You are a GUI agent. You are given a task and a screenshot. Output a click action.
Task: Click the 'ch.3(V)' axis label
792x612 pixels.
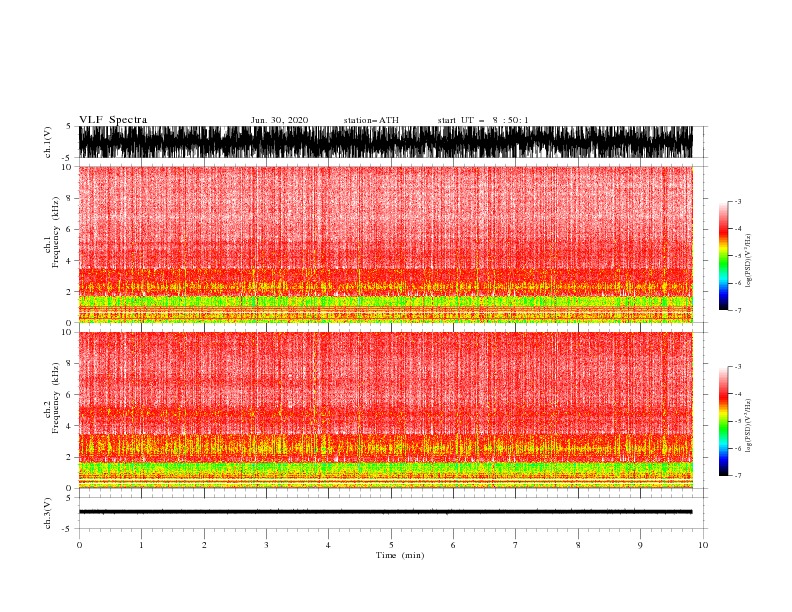tap(48, 513)
